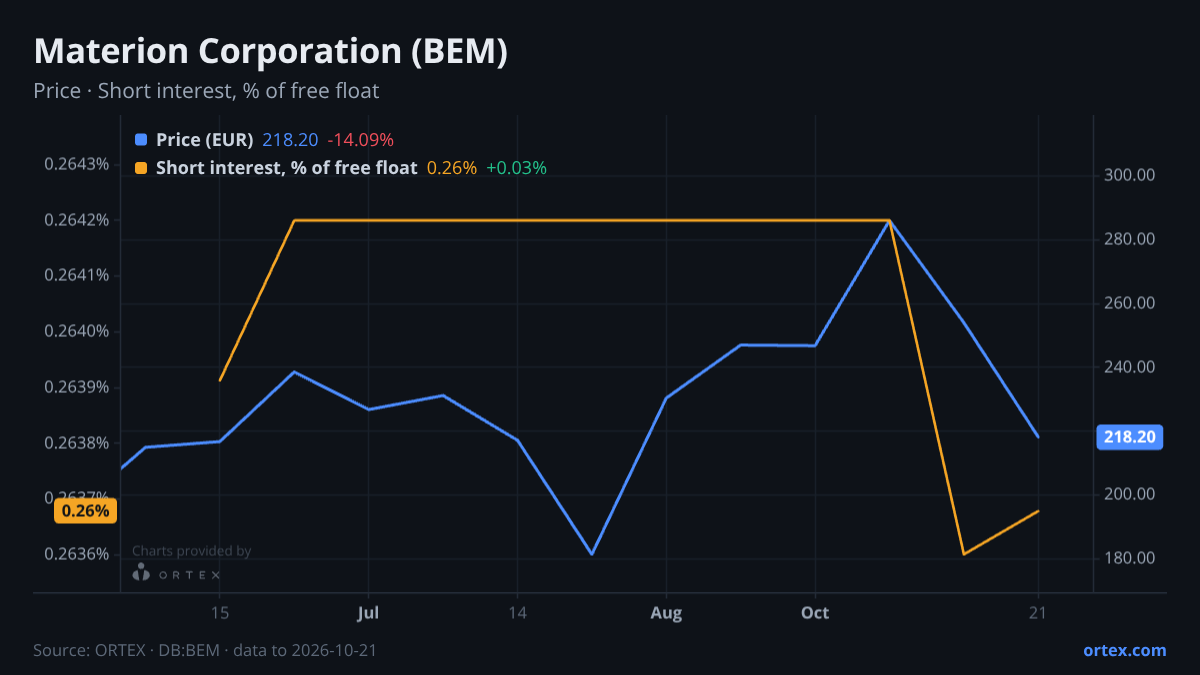Click the blue Price legend swatch
This screenshot has width=1200, height=675.
(140, 140)
